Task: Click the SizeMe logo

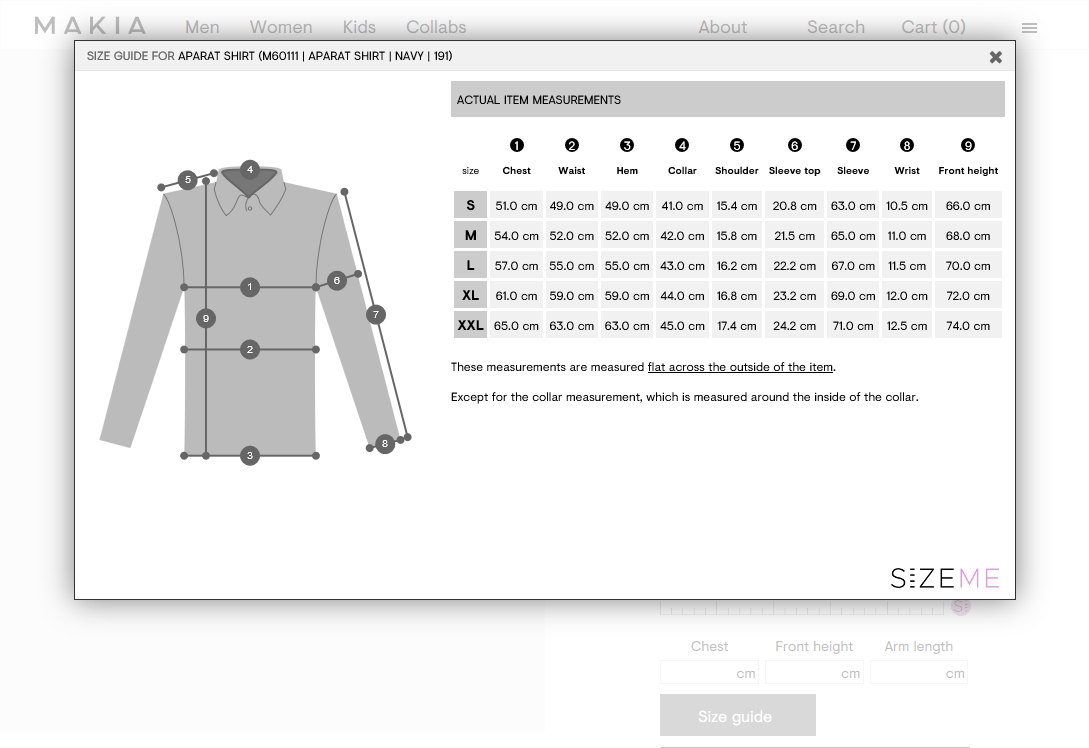Action: click(x=945, y=578)
